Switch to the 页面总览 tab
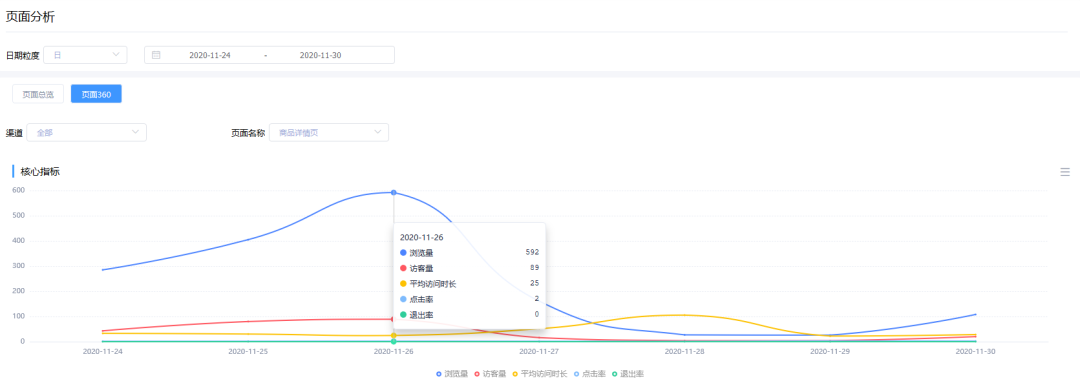This screenshot has height=383, width=1080. click(x=38, y=94)
